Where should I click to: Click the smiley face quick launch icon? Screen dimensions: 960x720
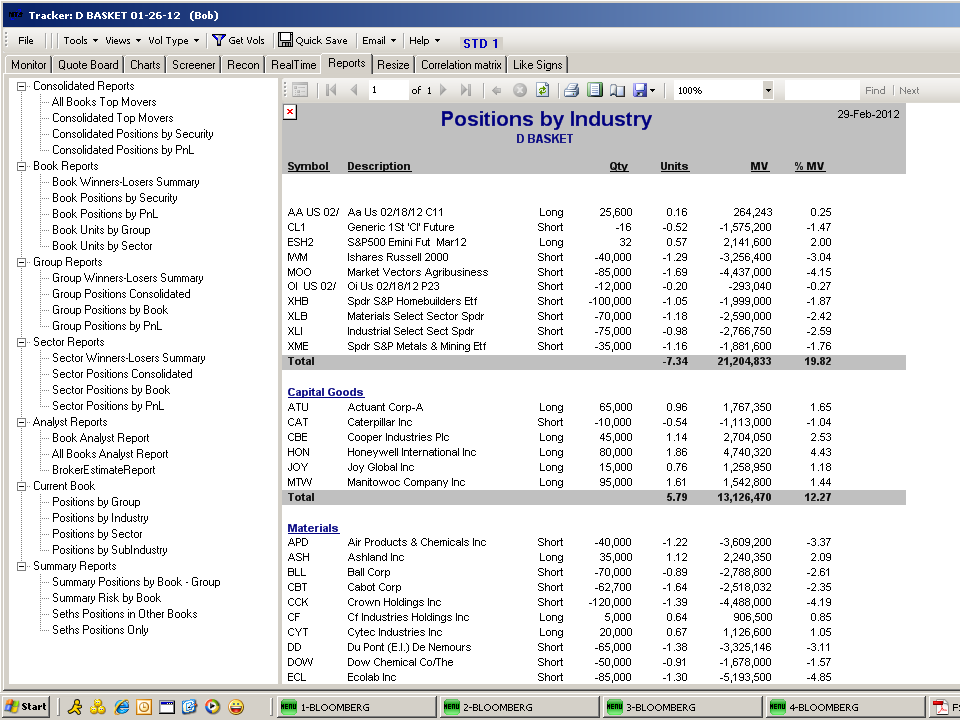tap(236, 707)
